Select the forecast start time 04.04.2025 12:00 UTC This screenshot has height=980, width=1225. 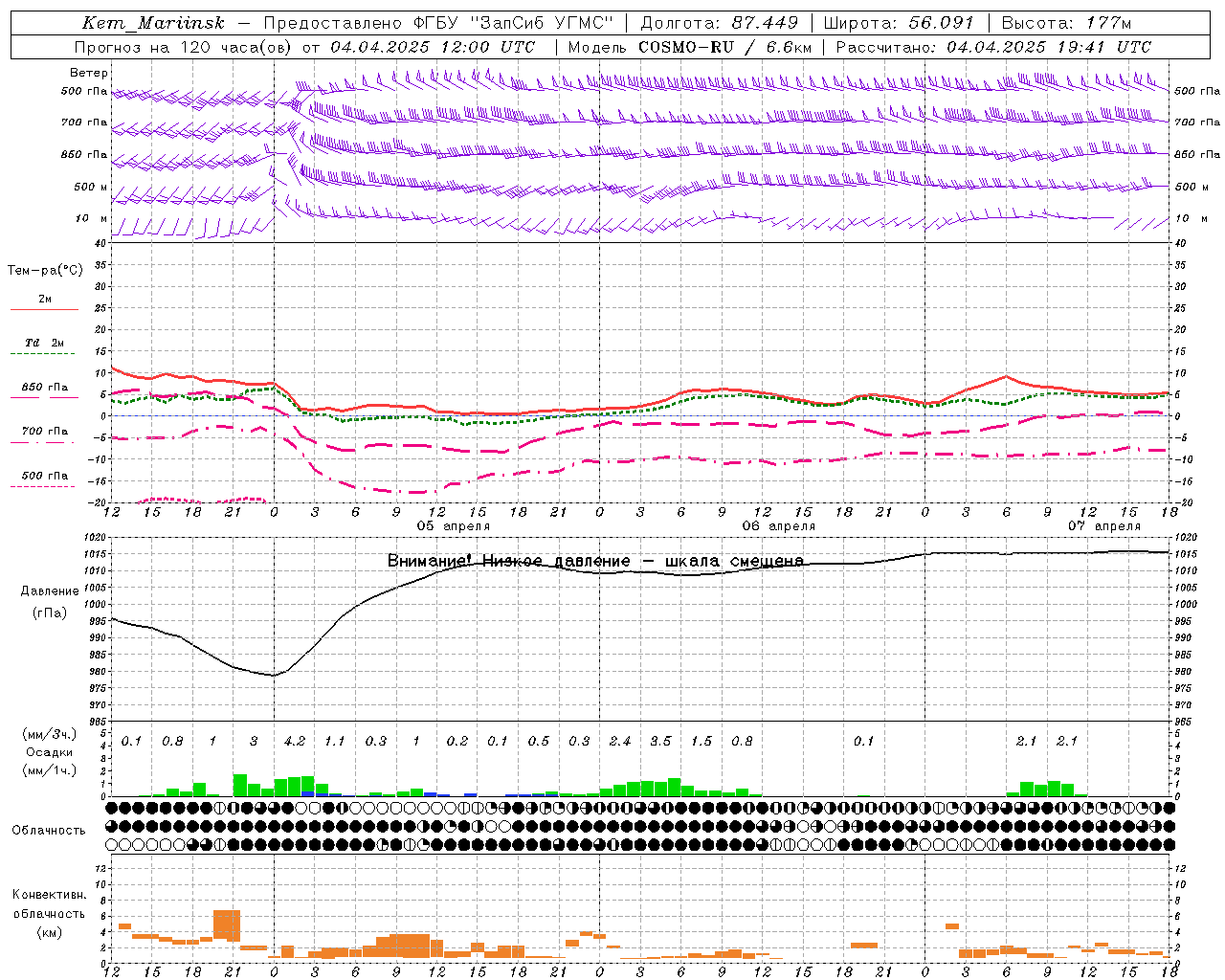pos(433,47)
